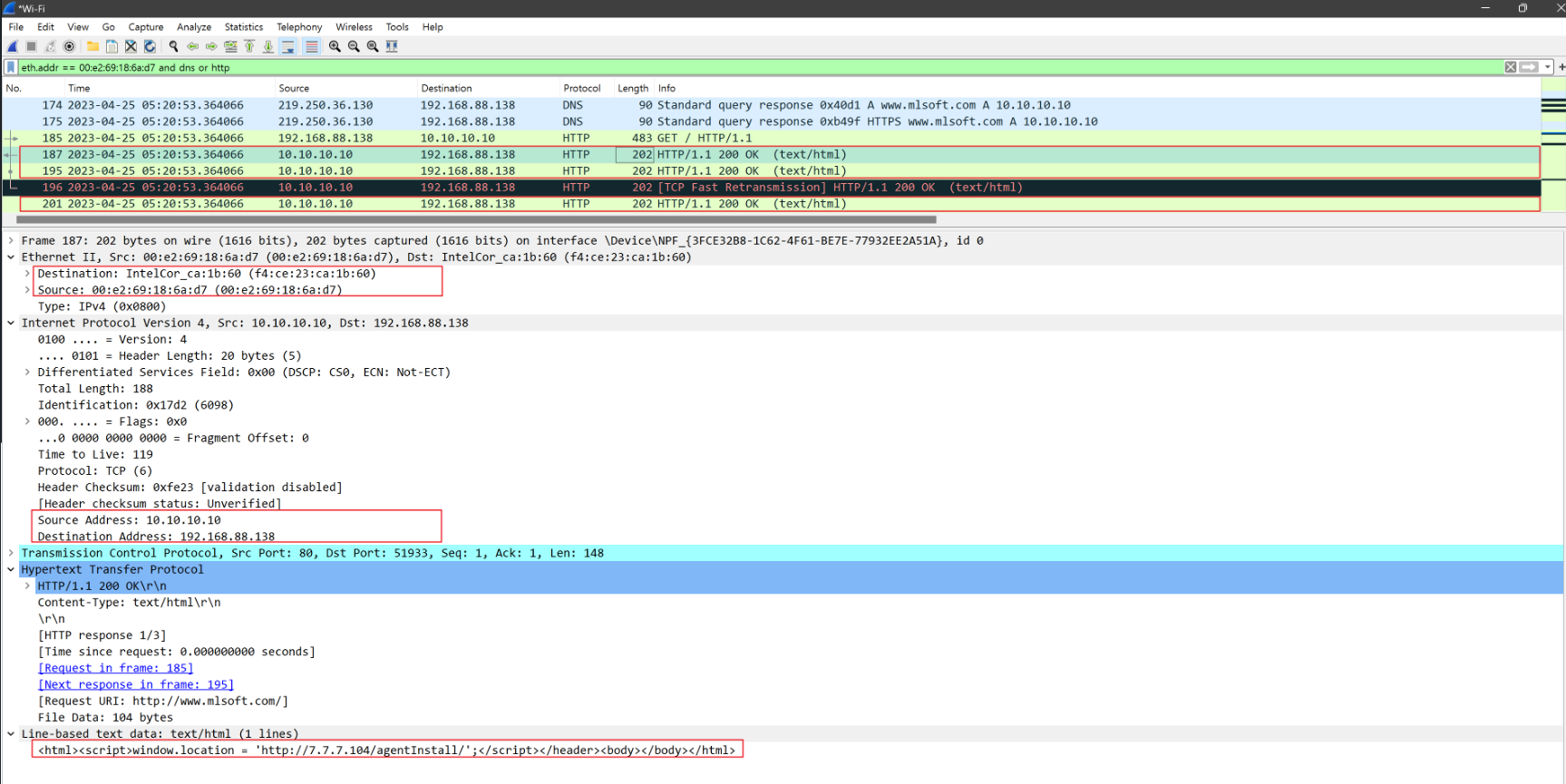
Task: Apply the display filter with the arrow
Action: pos(1529,67)
